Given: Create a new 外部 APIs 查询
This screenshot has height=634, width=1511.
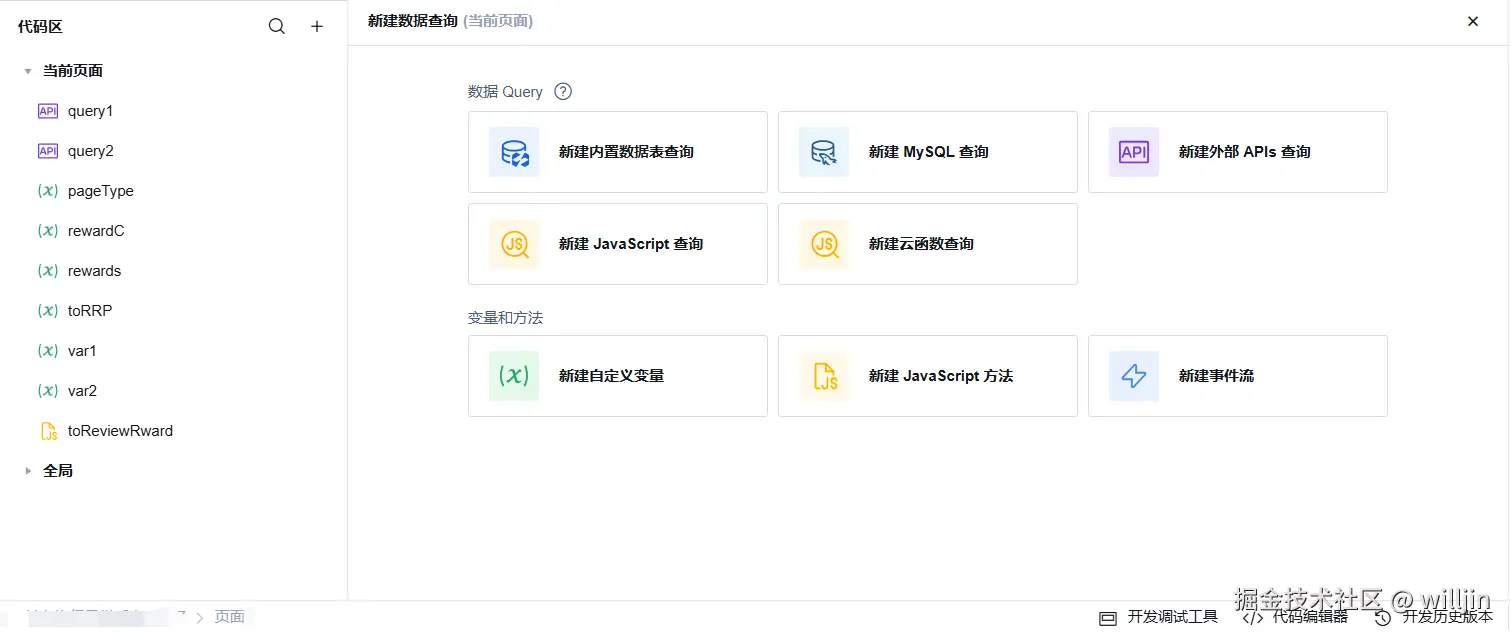Looking at the screenshot, I should tap(1238, 152).
